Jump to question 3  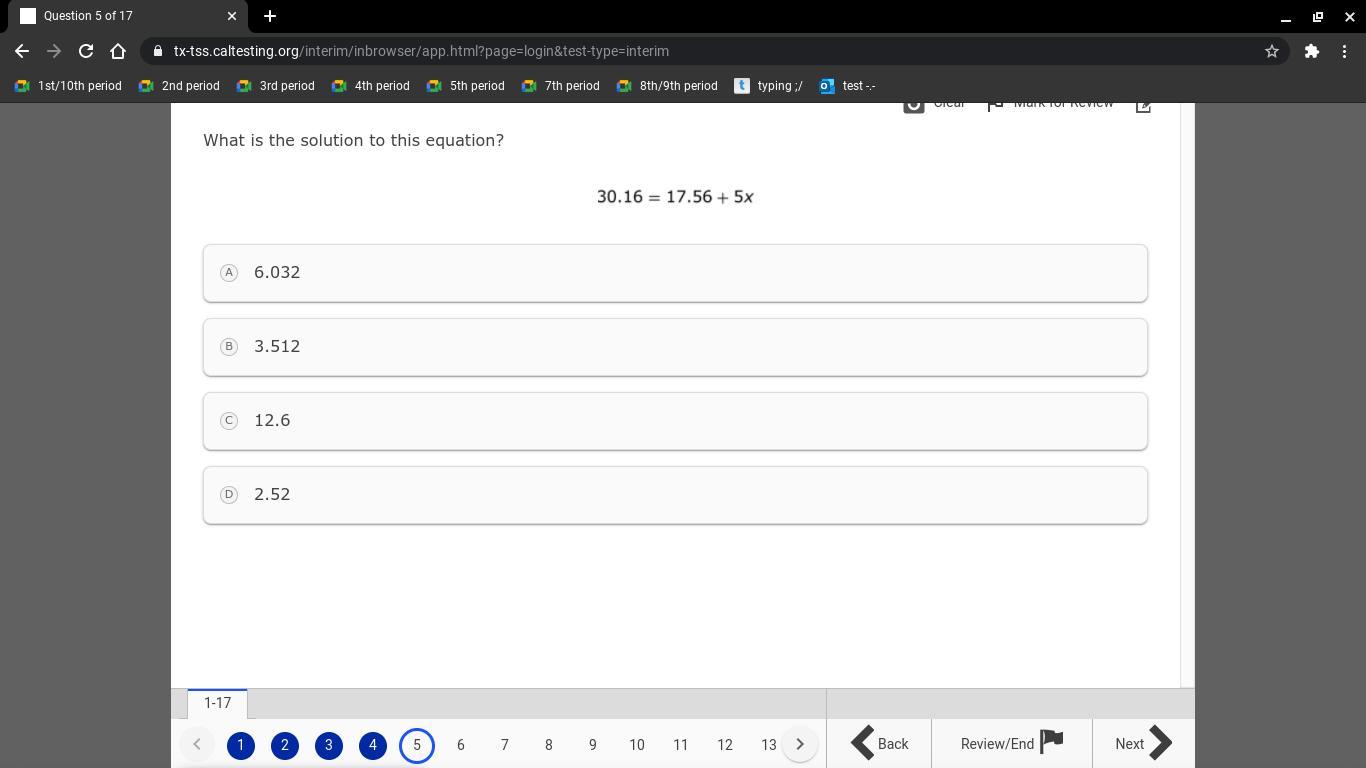coord(329,745)
